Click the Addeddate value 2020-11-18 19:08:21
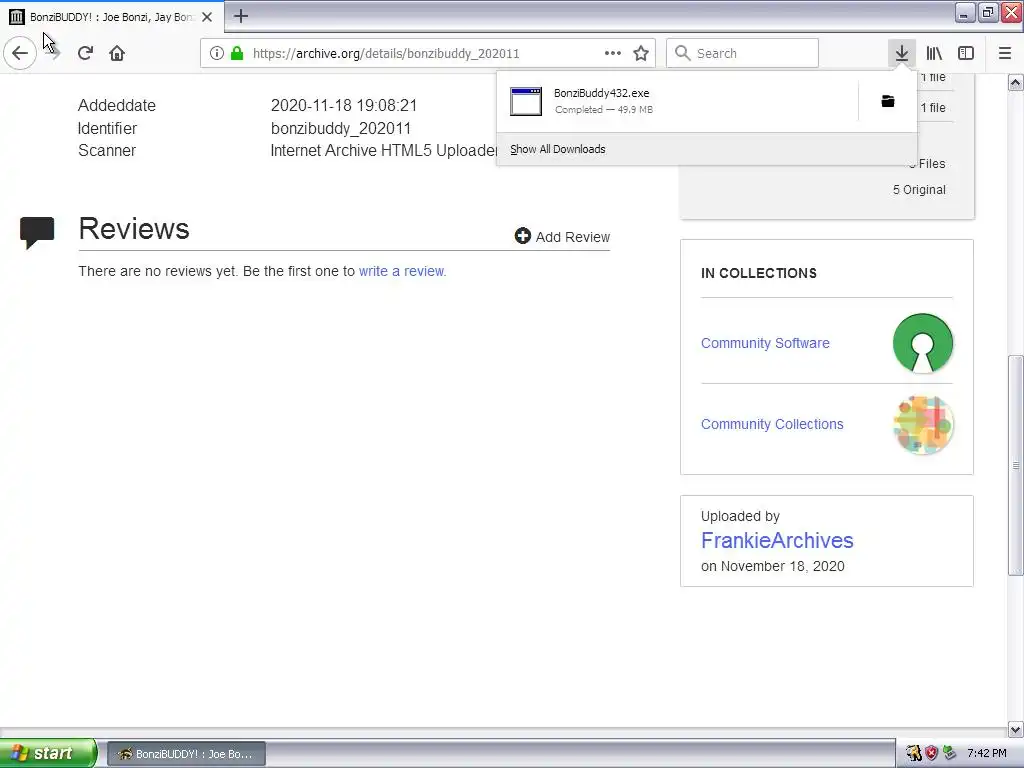The image size is (1024, 768). pos(344,105)
